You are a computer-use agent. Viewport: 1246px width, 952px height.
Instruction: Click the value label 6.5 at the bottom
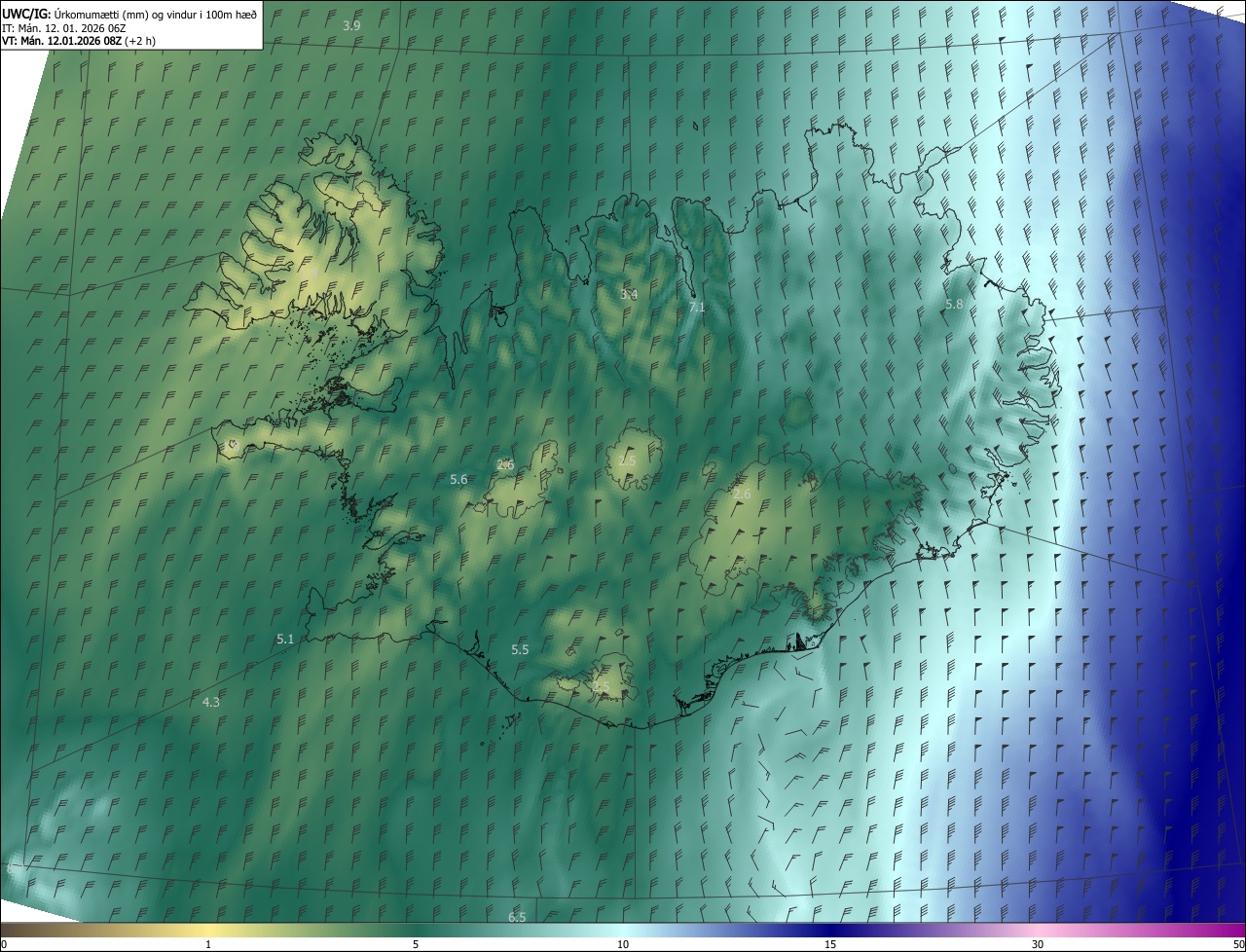(517, 917)
